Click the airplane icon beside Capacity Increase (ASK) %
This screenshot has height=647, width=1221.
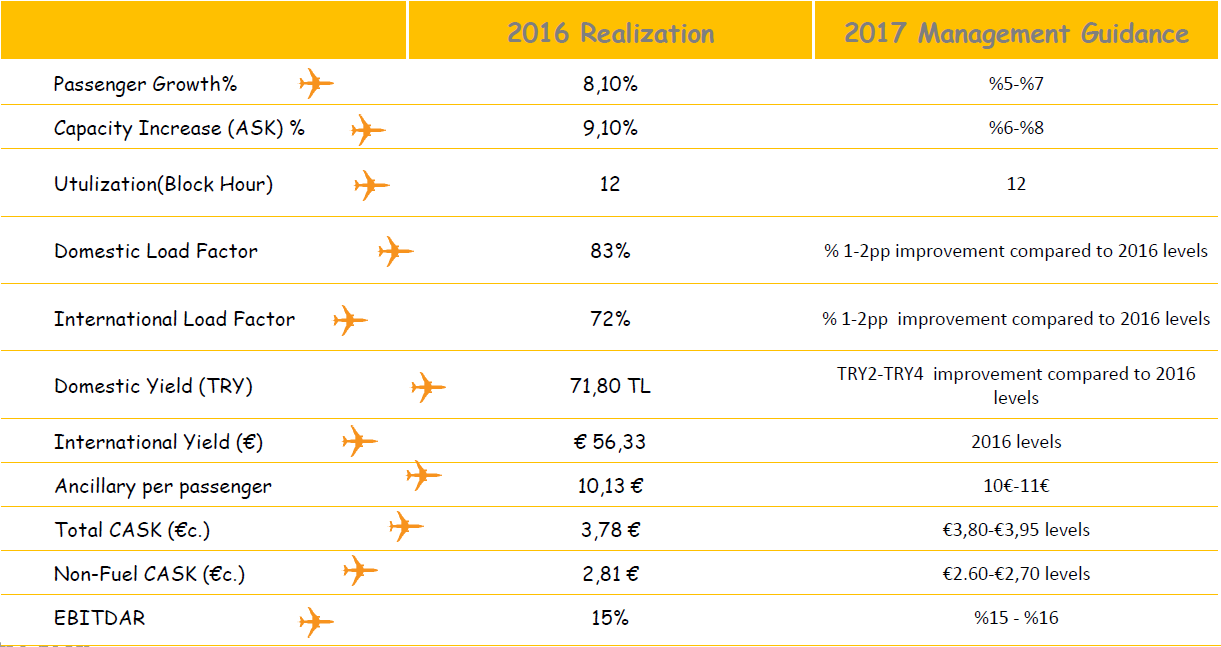[367, 129]
